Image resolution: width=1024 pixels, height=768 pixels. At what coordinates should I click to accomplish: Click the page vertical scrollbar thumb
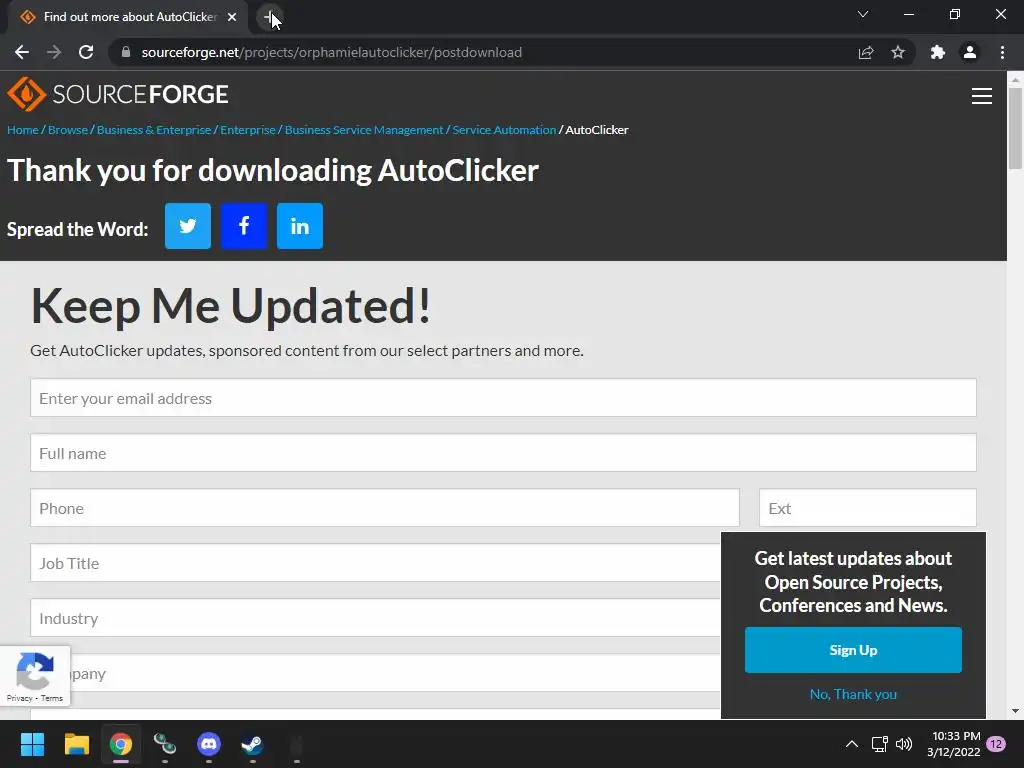click(1015, 127)
